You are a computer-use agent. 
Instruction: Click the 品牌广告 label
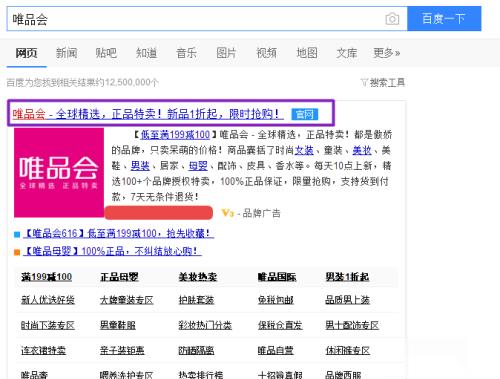coord(262,213)
